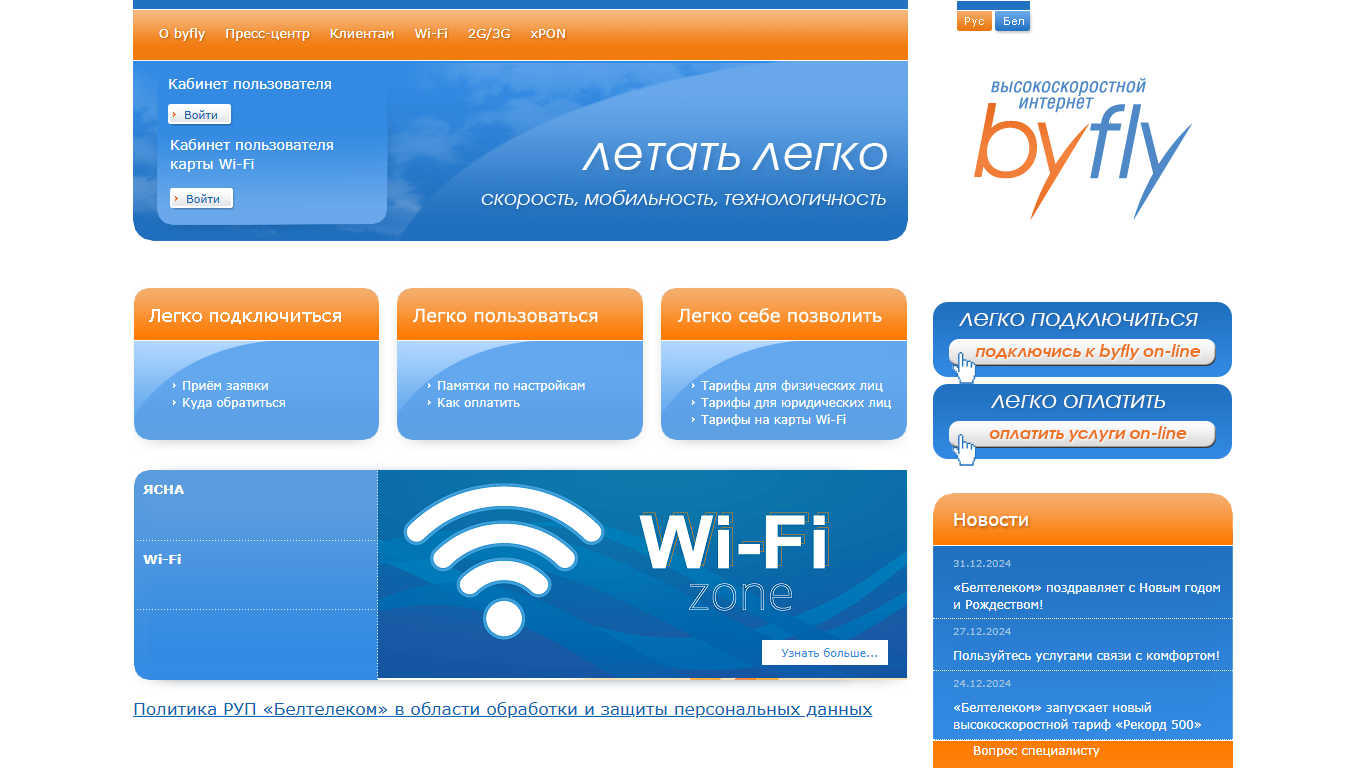Click Вопрос специалисту bar
This screenshot has height=768, width=1366.
[x=1083, y=754]
